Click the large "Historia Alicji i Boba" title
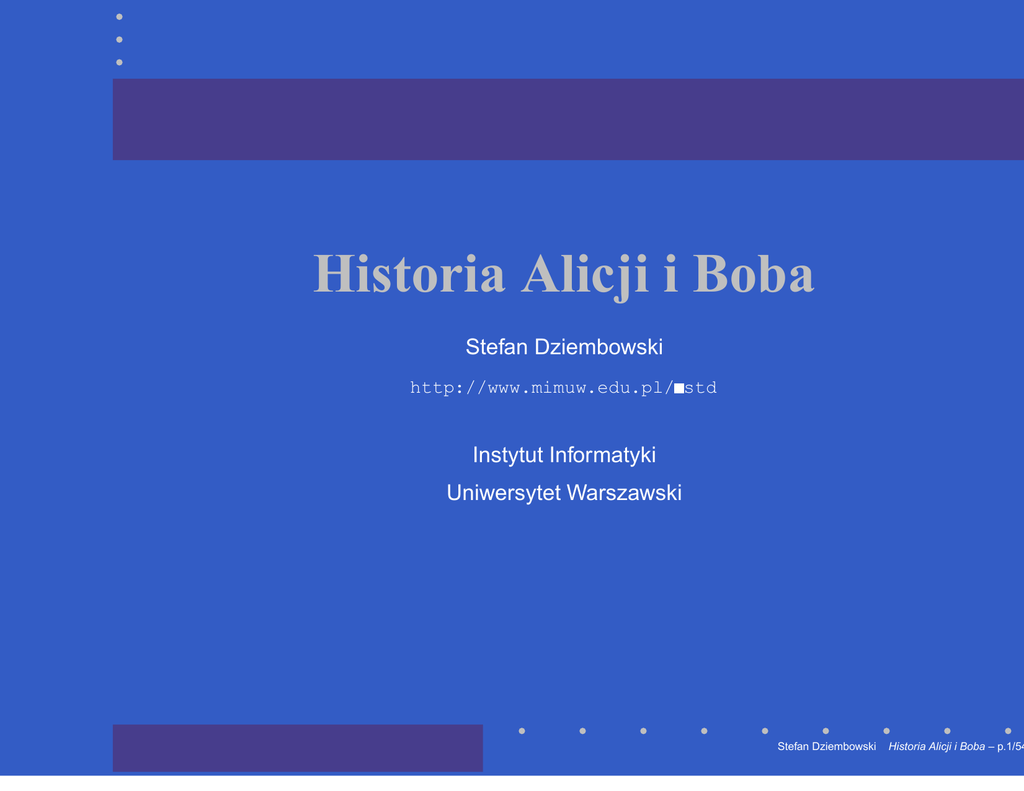This screenshot has height=791, width=1024. [563, 274]
